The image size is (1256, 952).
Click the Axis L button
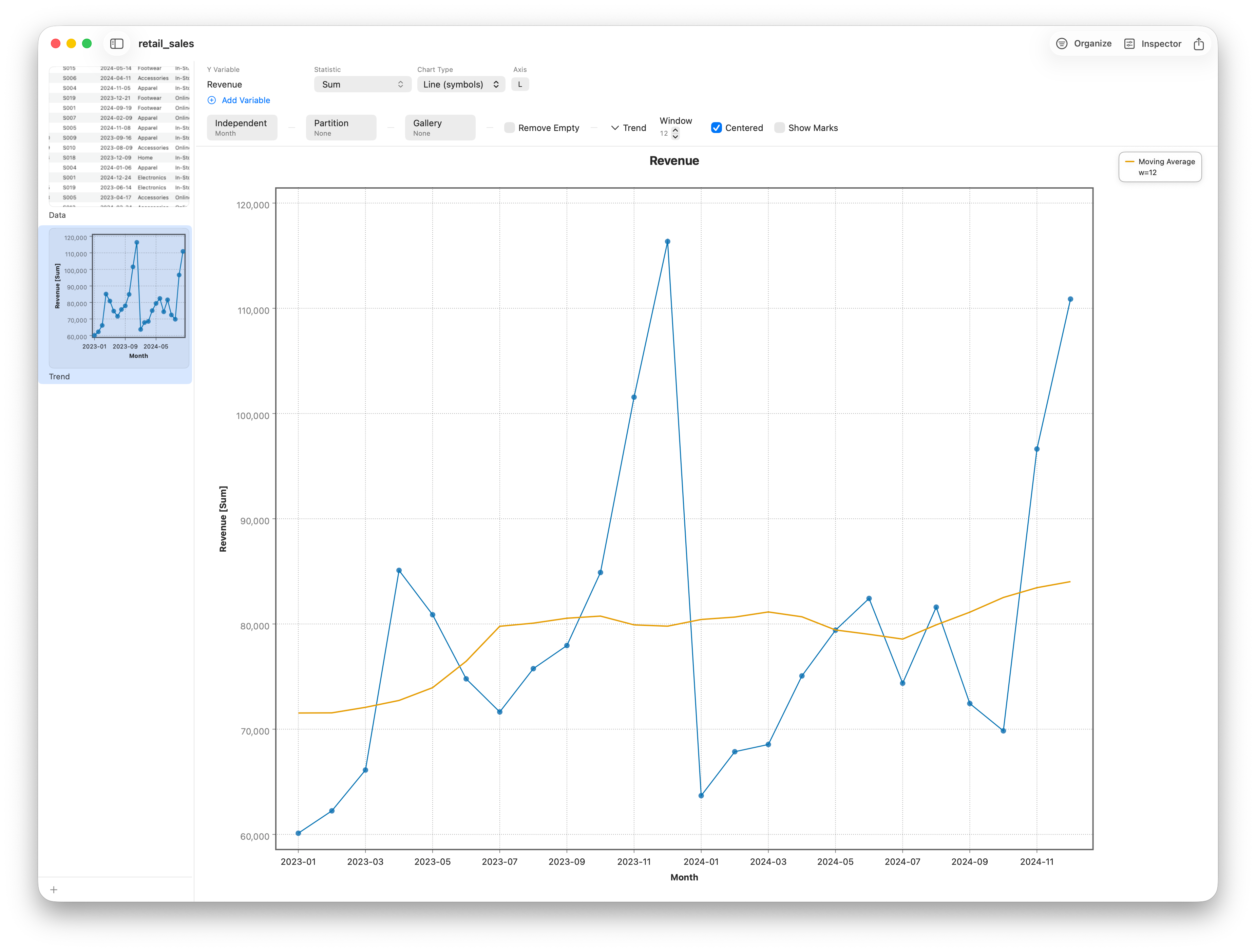coord(520,84)
